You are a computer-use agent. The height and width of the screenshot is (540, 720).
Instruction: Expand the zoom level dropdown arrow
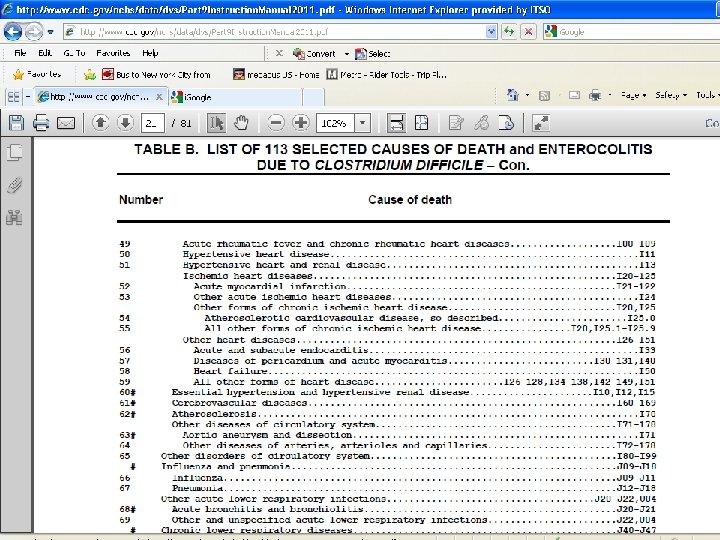362,123
